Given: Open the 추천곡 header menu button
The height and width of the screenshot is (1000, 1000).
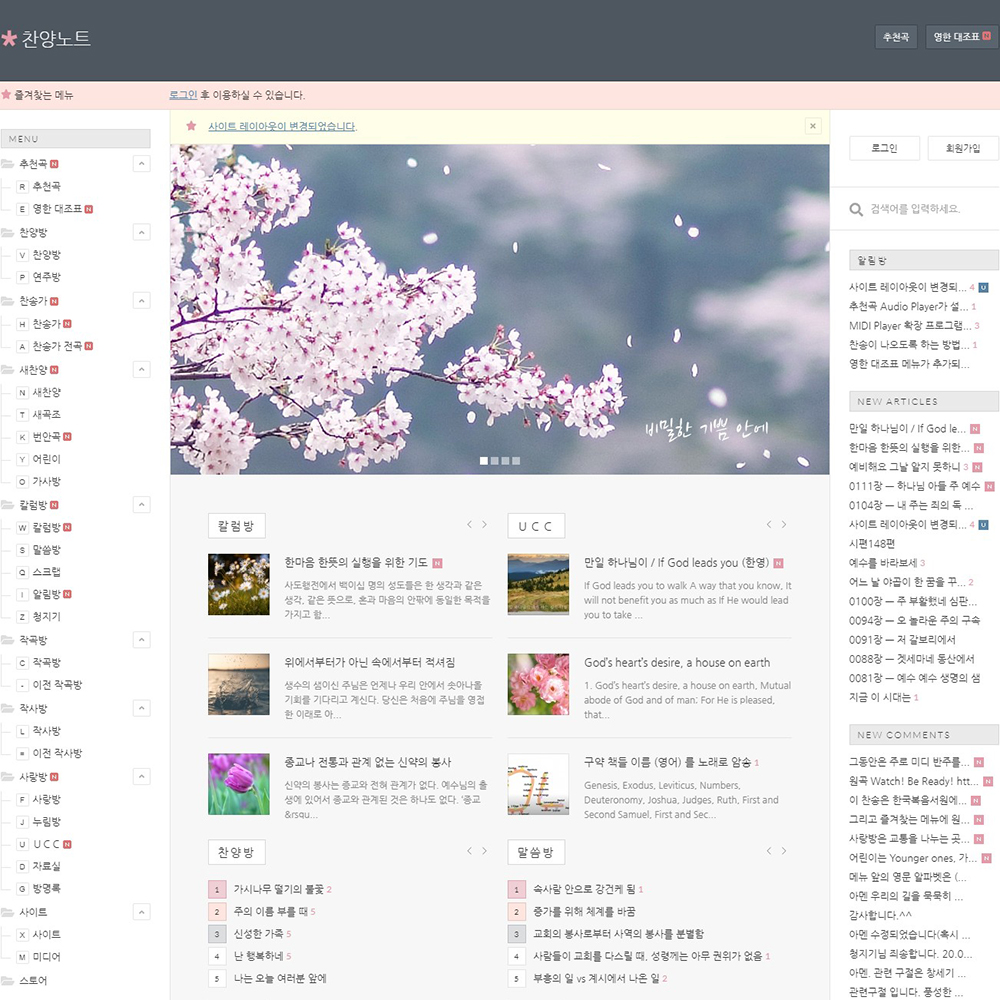Looking at the screenshot, I should coord(895,37).
